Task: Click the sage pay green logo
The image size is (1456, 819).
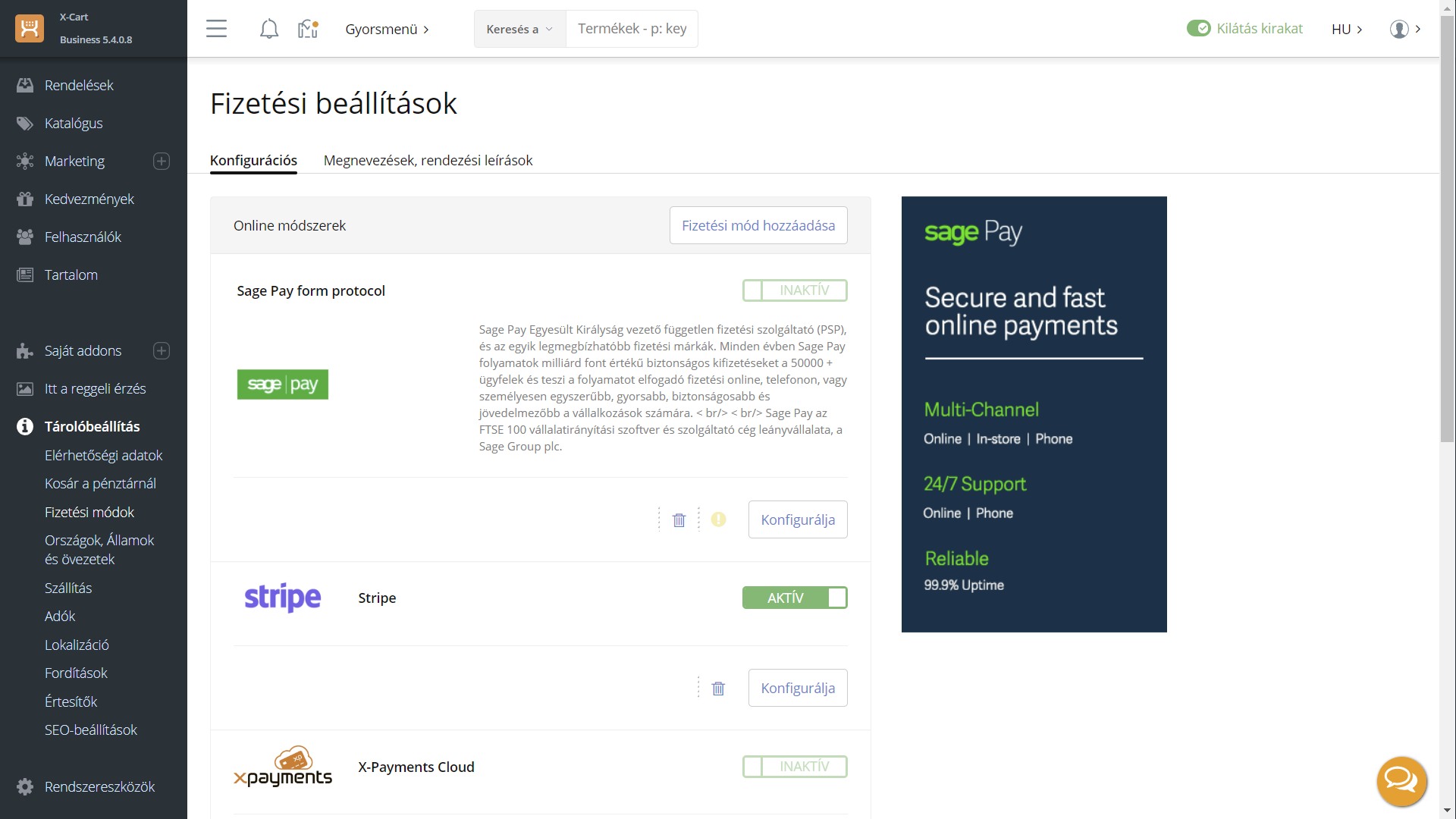Action: [282, 384]
